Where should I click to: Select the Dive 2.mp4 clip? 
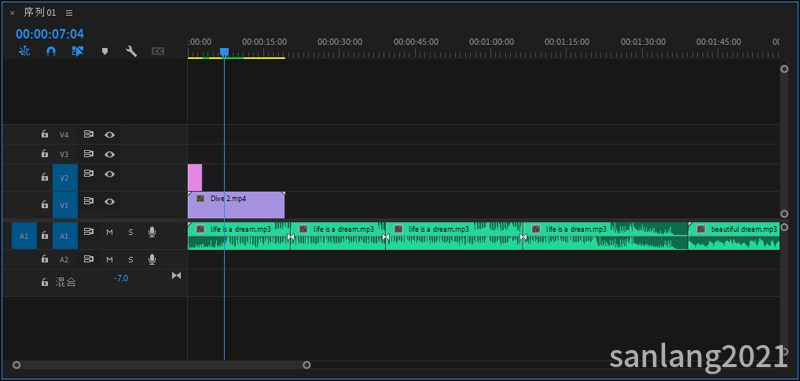click(x=236, y=205)
